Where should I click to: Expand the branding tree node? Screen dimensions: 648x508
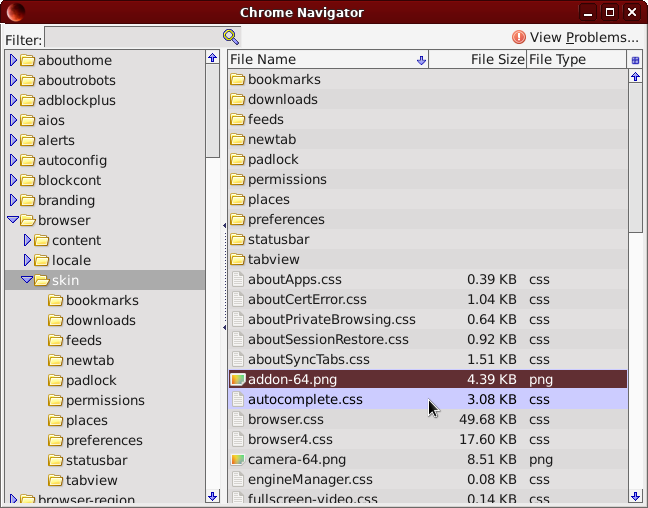point(13,200)
